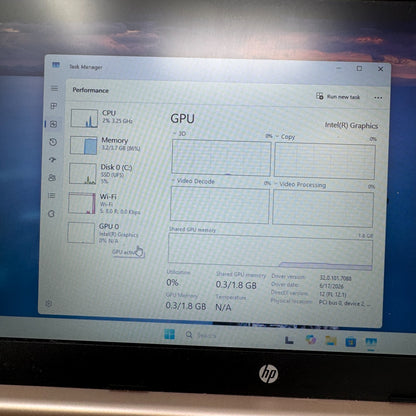Screen dimensions: 416x416
Task: Click the Run new task button
Action: click(x=338, y=97)
